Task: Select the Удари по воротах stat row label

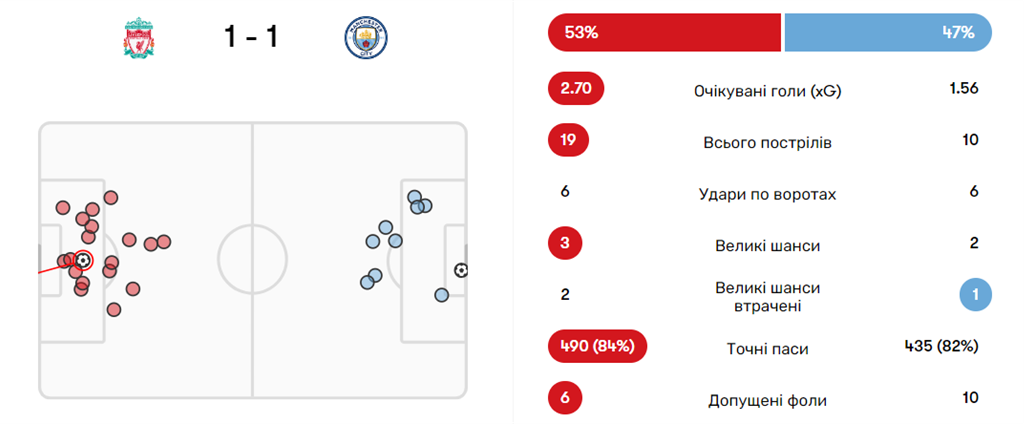Action: tap(767, 194)
